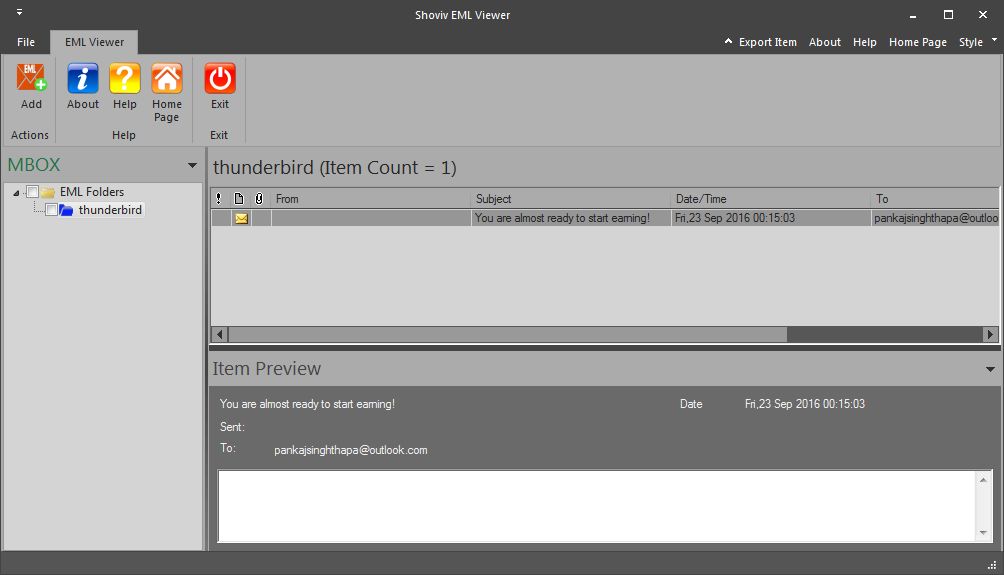Tick the thunderbird folder checkbox

pyautogui.click(x=52, y=210)
